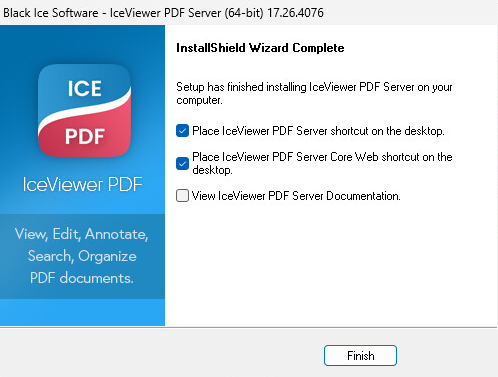
Task: Click the 'Place IceViewer PDF Server shortcut' label
Action: (x=318, y=131)
